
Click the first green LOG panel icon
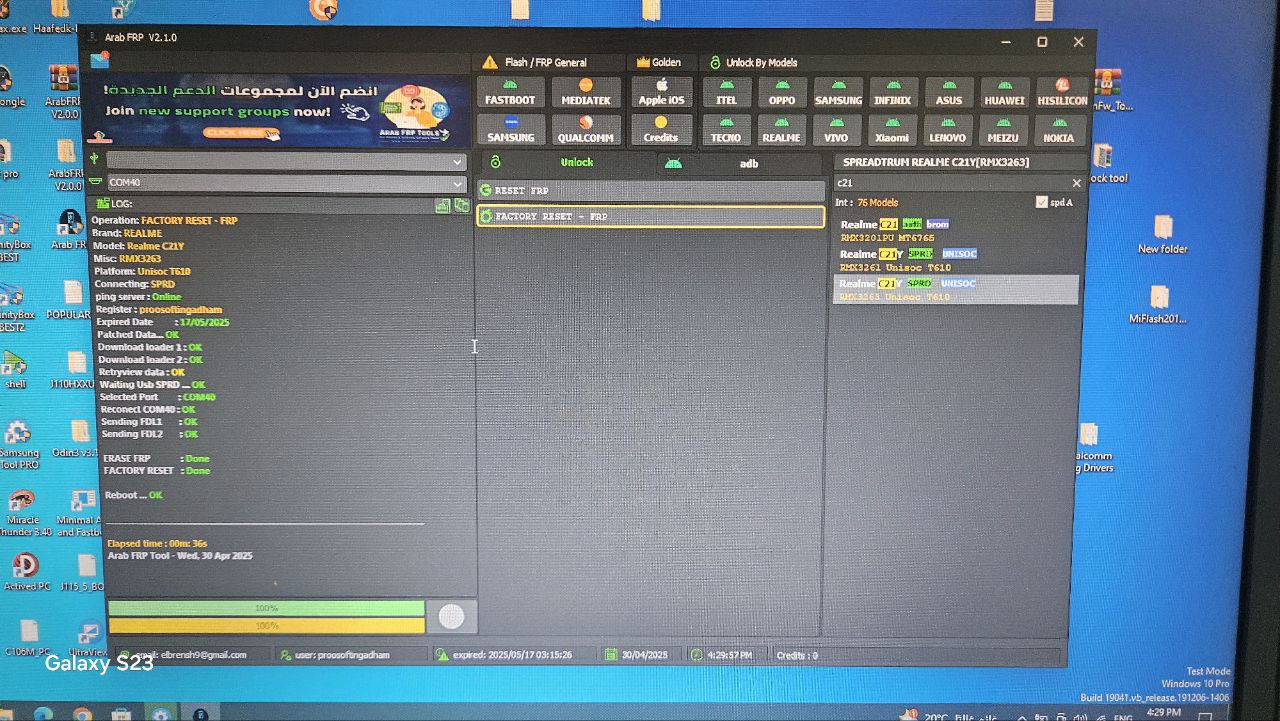click(x=443, y=205)
